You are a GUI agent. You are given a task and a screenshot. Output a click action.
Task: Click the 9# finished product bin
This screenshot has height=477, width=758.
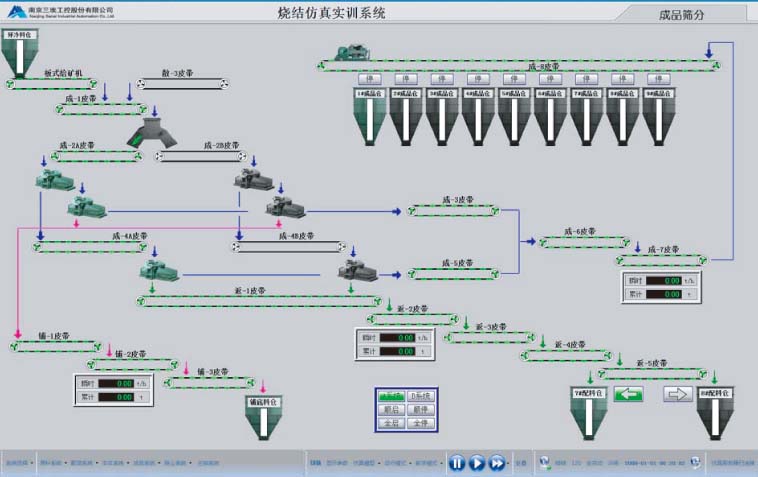coord(656,115)
